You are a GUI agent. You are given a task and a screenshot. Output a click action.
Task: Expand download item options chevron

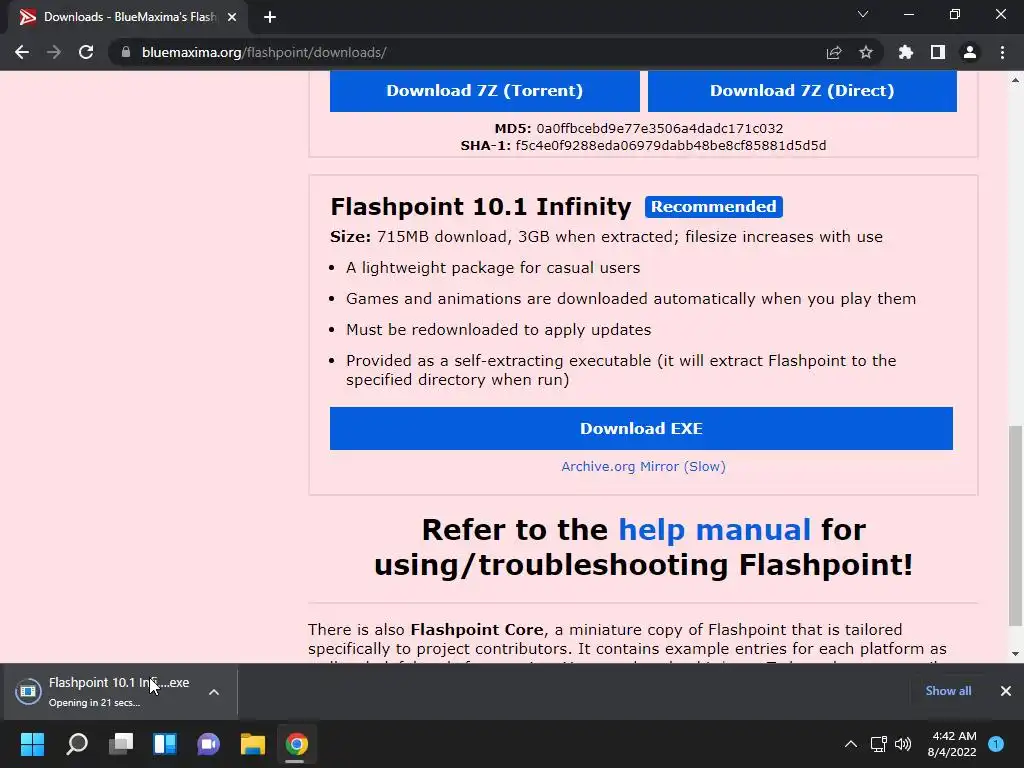[214, 692]
